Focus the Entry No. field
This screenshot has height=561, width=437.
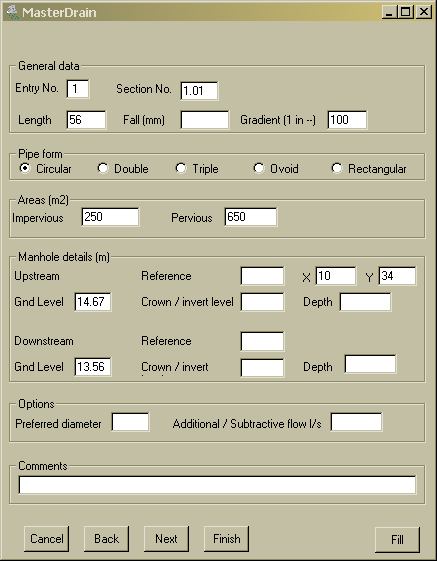point(78,89)
